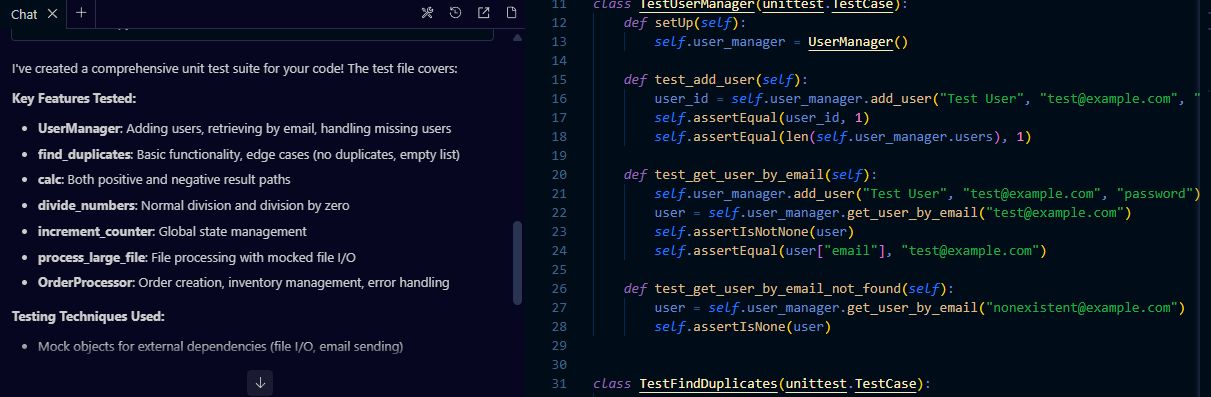Click the 'Testing Techniques Used:' heading

88,317
